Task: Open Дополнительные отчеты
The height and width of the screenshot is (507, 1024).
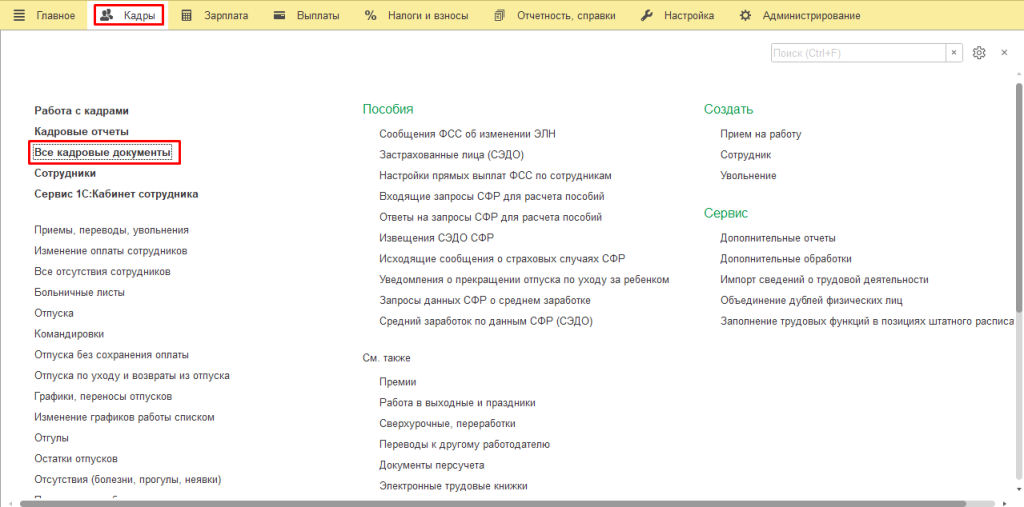Action: point(778,238)
